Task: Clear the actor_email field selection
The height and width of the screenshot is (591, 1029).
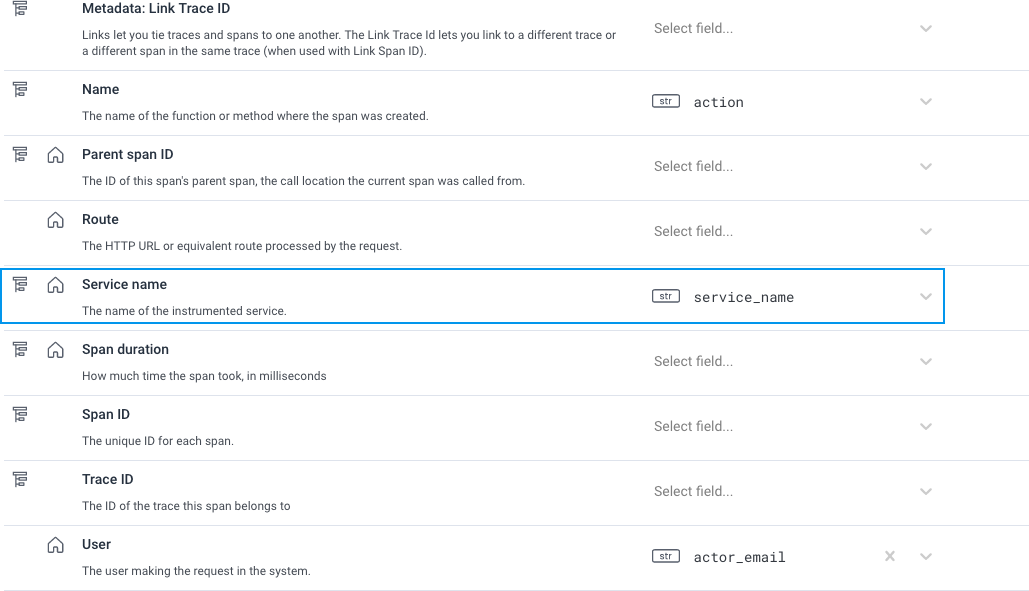Action: click(889, 556)
